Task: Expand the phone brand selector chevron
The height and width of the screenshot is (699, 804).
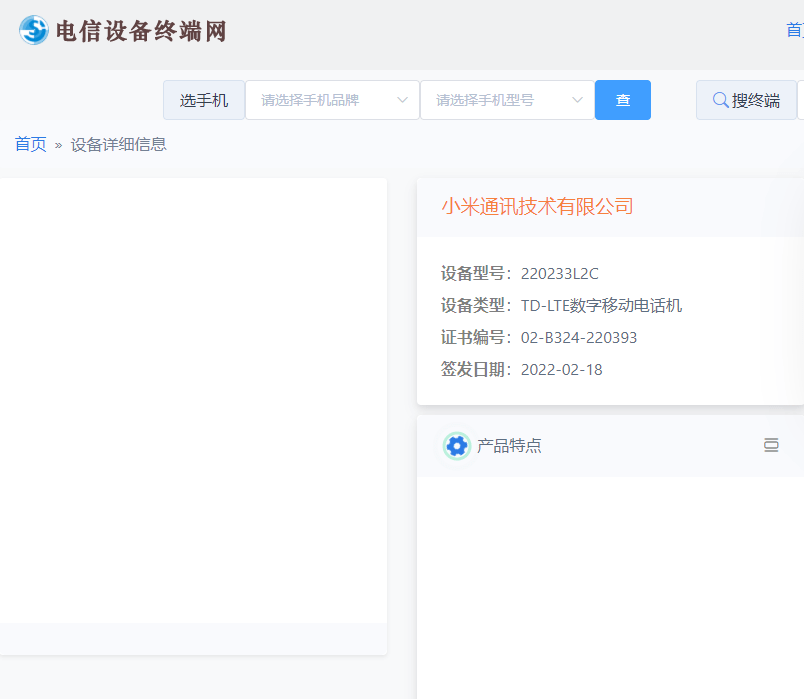Action: coord(401,99)
